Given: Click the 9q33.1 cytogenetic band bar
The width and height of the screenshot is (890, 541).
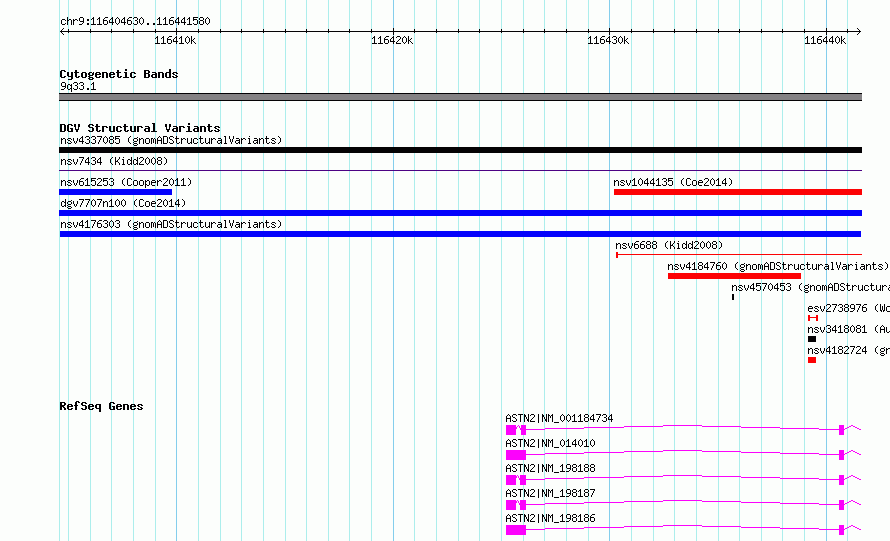Looking at the screenshot, I should [460, 97].
